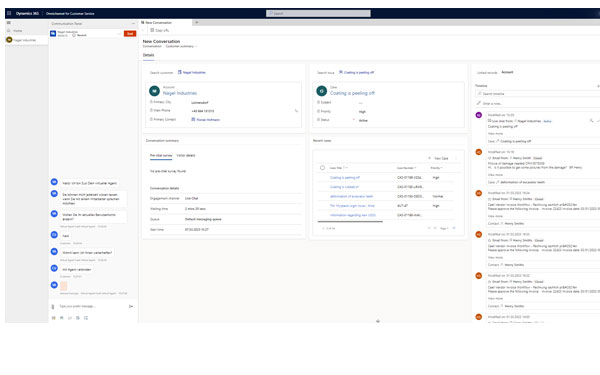
Task: Expand View more on live chat timeline entry
Action: point(495,134)
